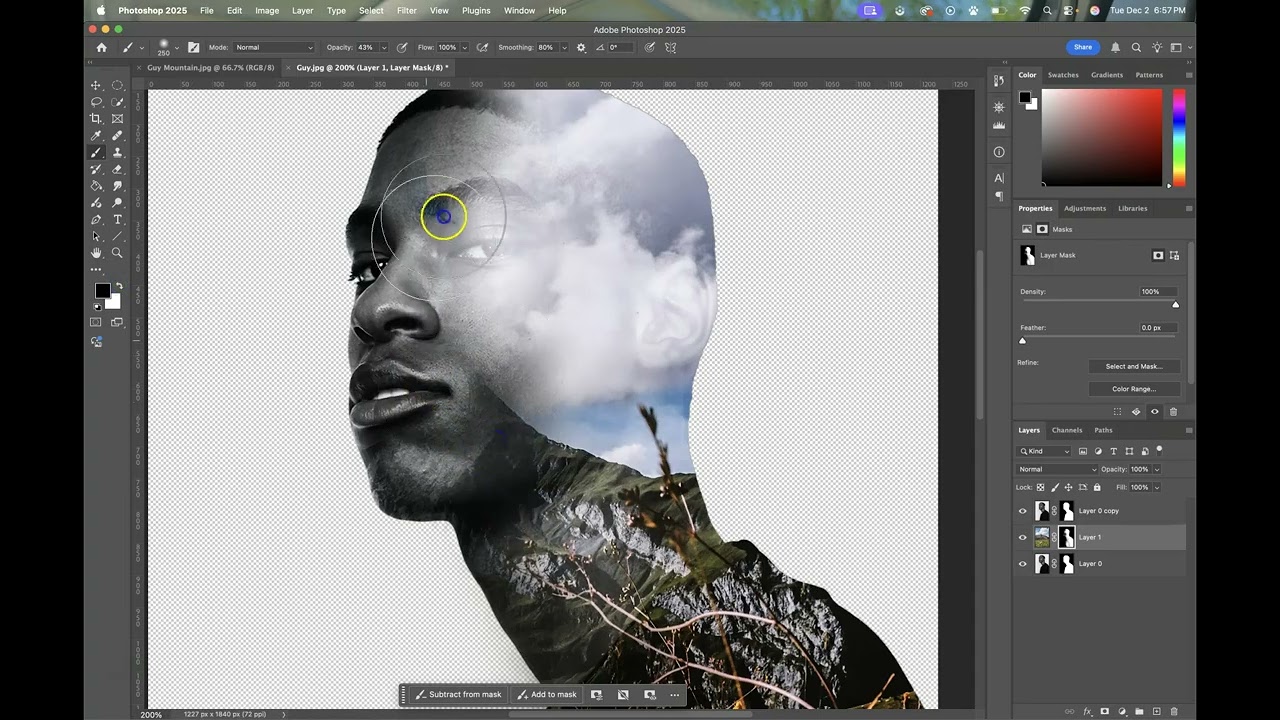The height and width of the screenshot is (720, 1280).
Task: Select the Eyedropper tool
Action: click(x=96, y=136)
